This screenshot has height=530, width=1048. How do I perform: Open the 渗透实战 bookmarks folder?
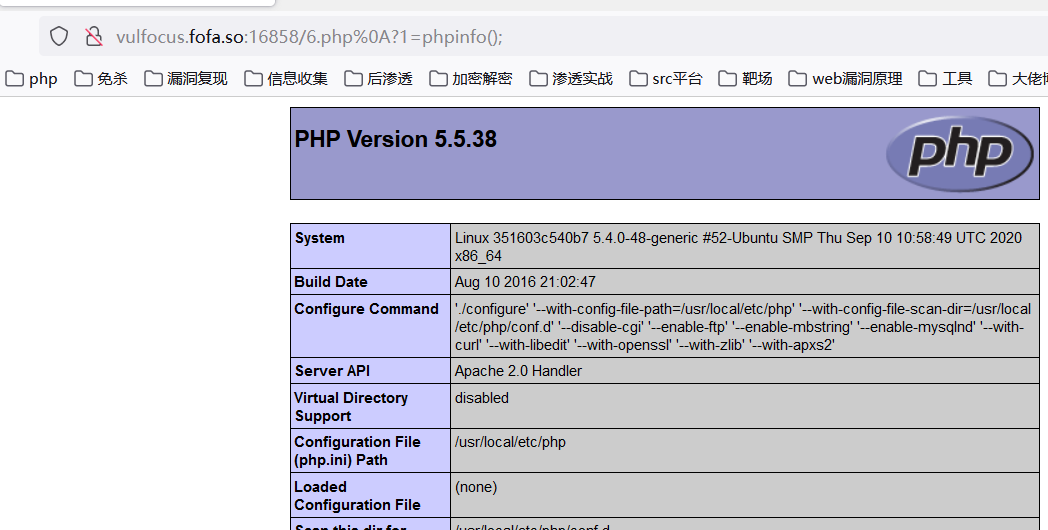click(571, 79)
